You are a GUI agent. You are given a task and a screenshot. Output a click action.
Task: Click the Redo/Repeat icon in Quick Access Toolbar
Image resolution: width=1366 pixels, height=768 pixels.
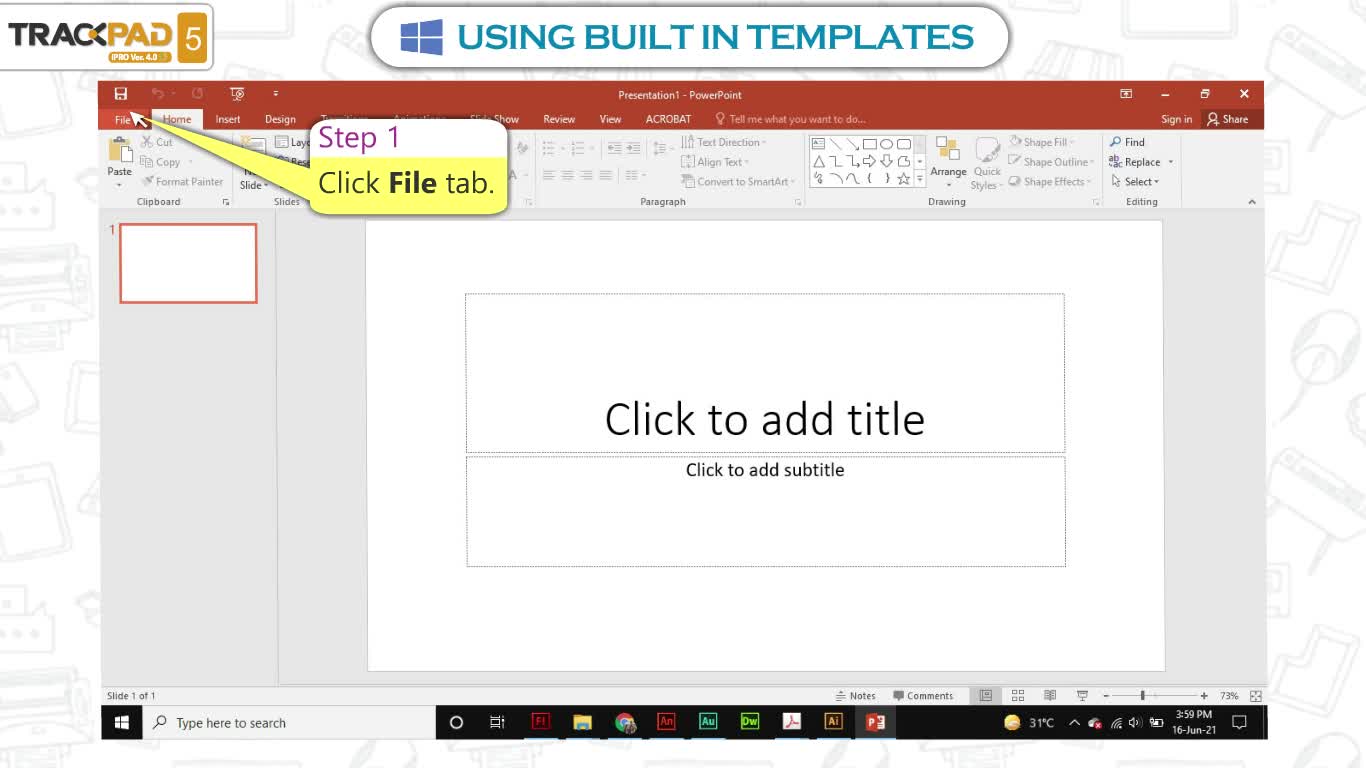[x=197, y=94]
